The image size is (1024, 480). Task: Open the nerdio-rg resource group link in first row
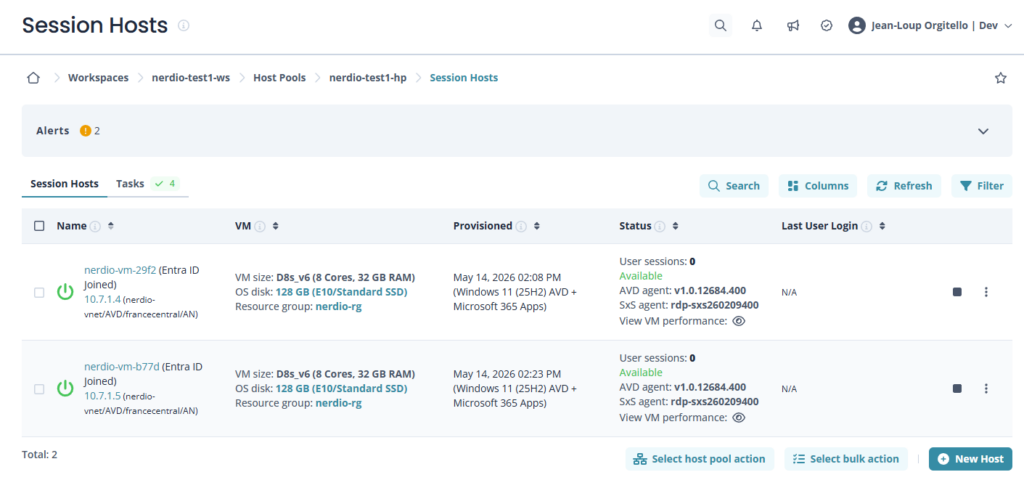pos(338,306)
